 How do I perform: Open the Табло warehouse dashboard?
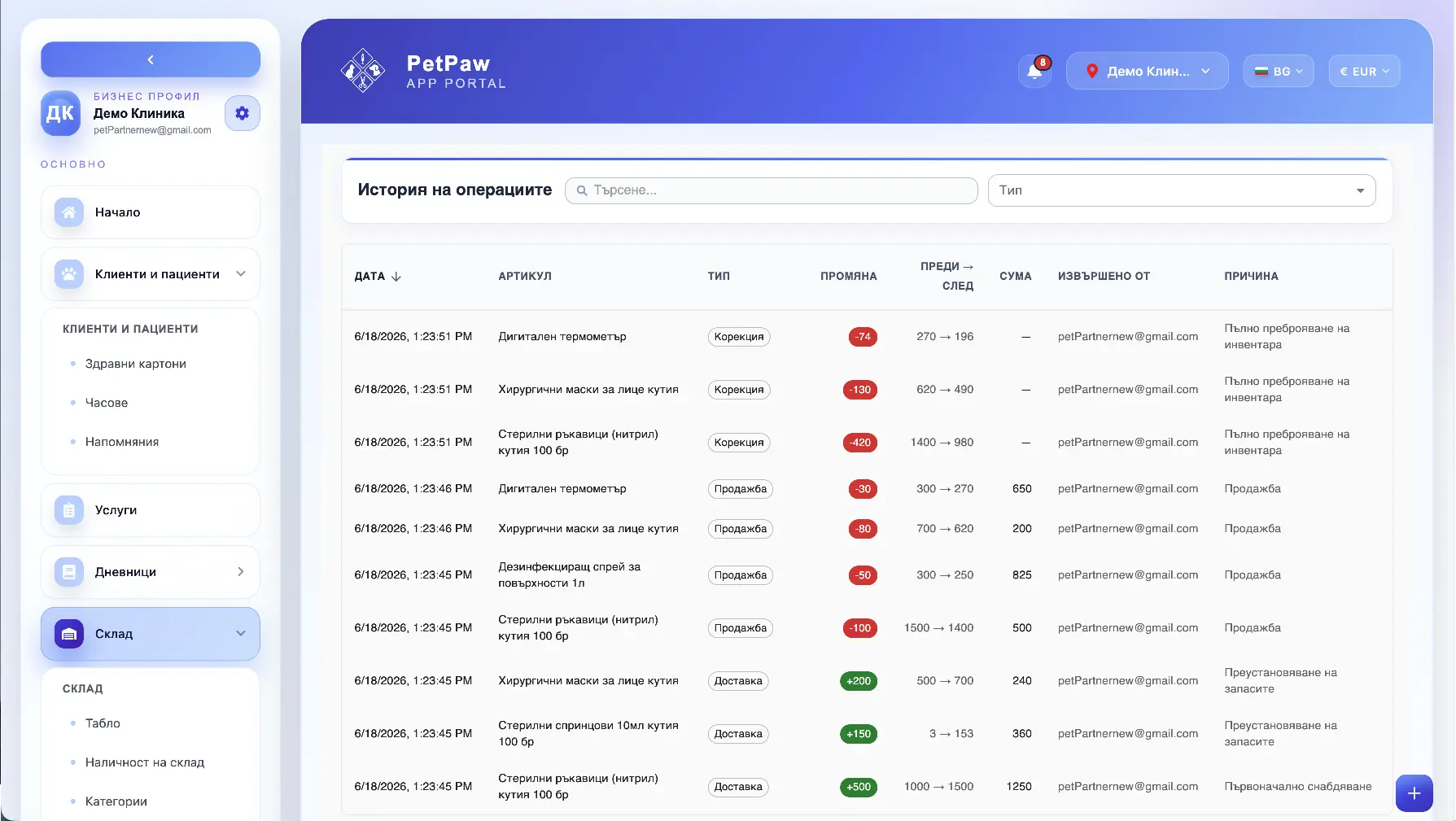(x=103, y=723)
